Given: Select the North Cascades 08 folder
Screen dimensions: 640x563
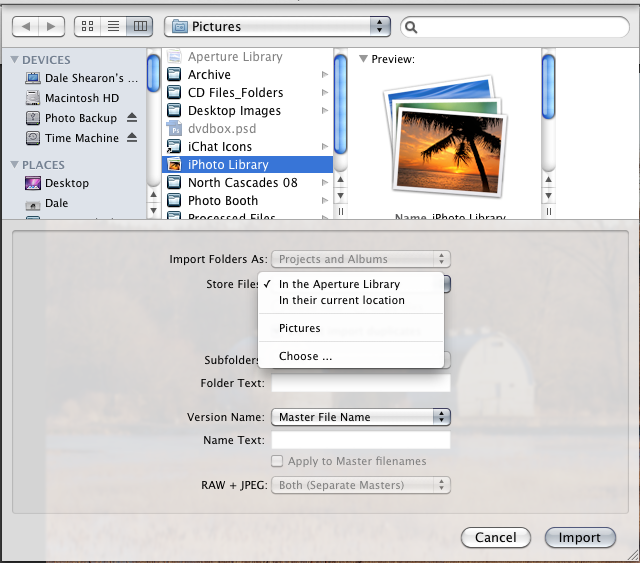Looking at the screenshot, I should click(247, 182).
